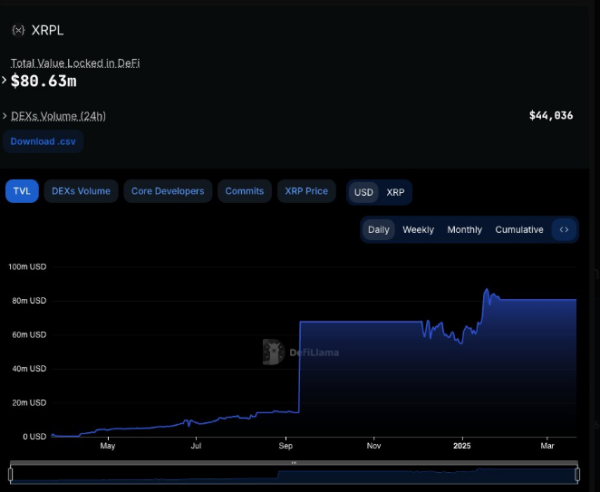Click the mini chart range preview
Viewport: 600px width, 492px height.
coord(294,476)
